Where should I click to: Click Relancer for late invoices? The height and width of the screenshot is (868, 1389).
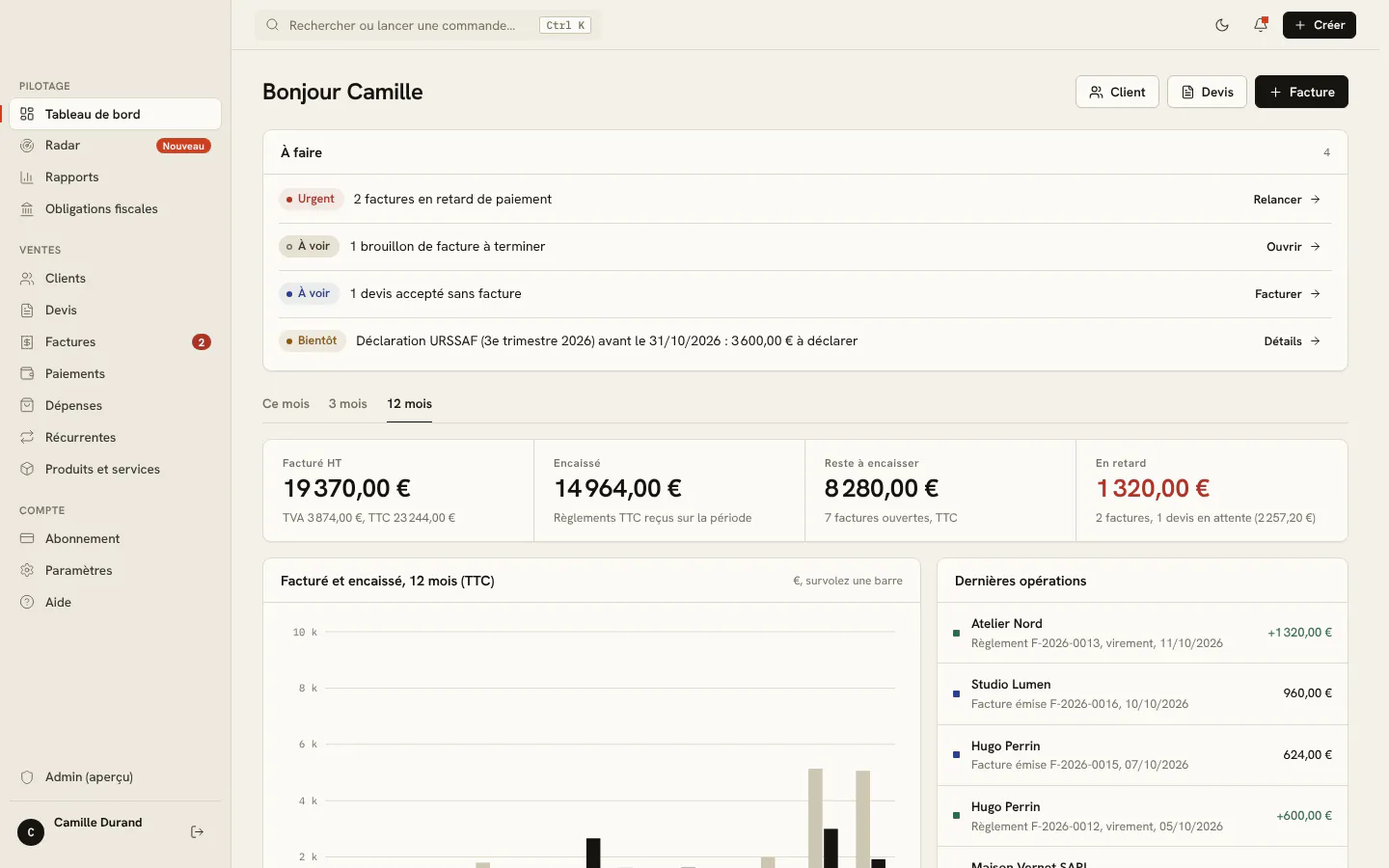pos(1287,200)
